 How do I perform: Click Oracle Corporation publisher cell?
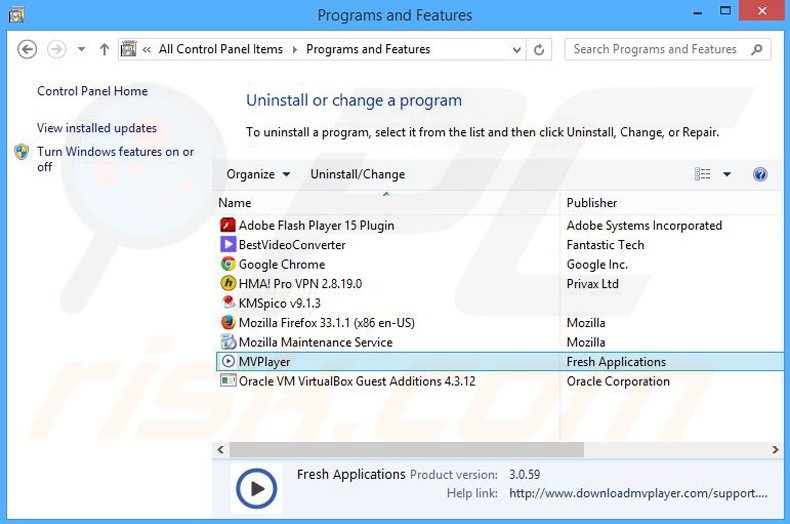coord(618,381)
